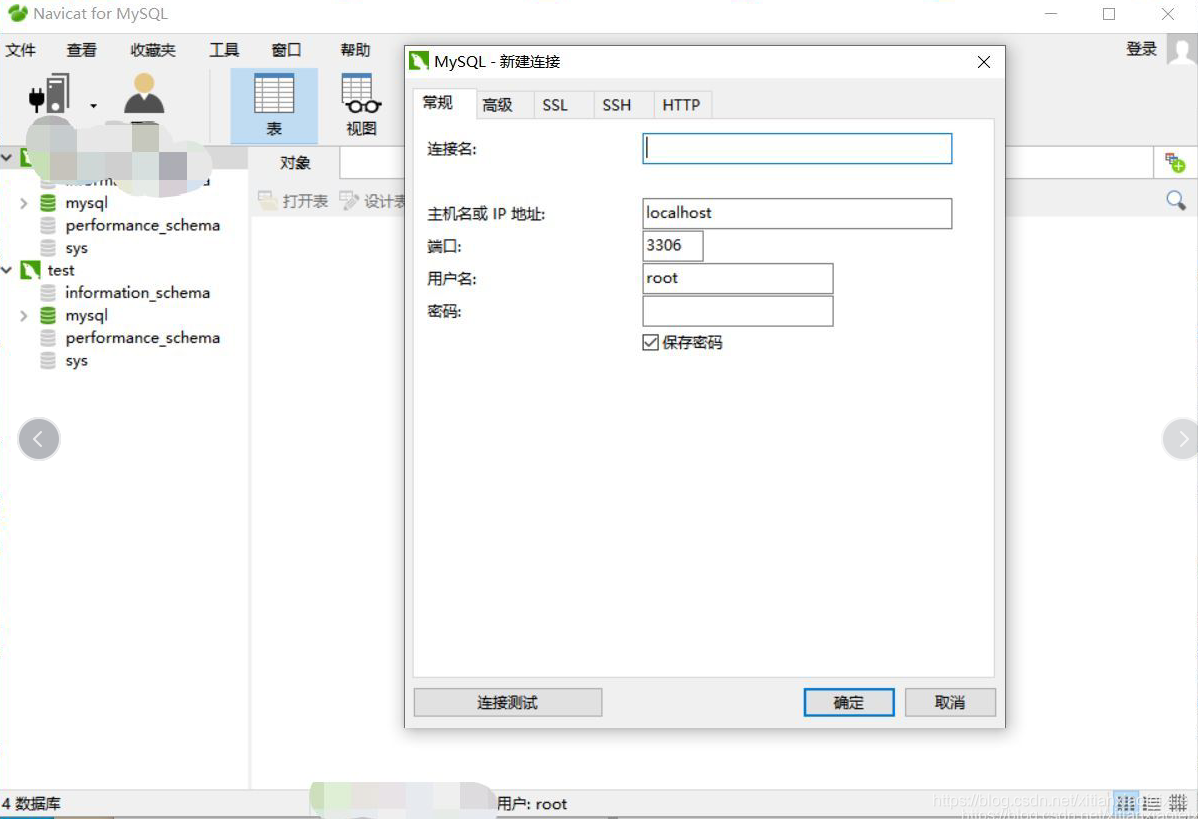Click mysql database icon under test
1198x819 pixels.
(x=48, y=316)
